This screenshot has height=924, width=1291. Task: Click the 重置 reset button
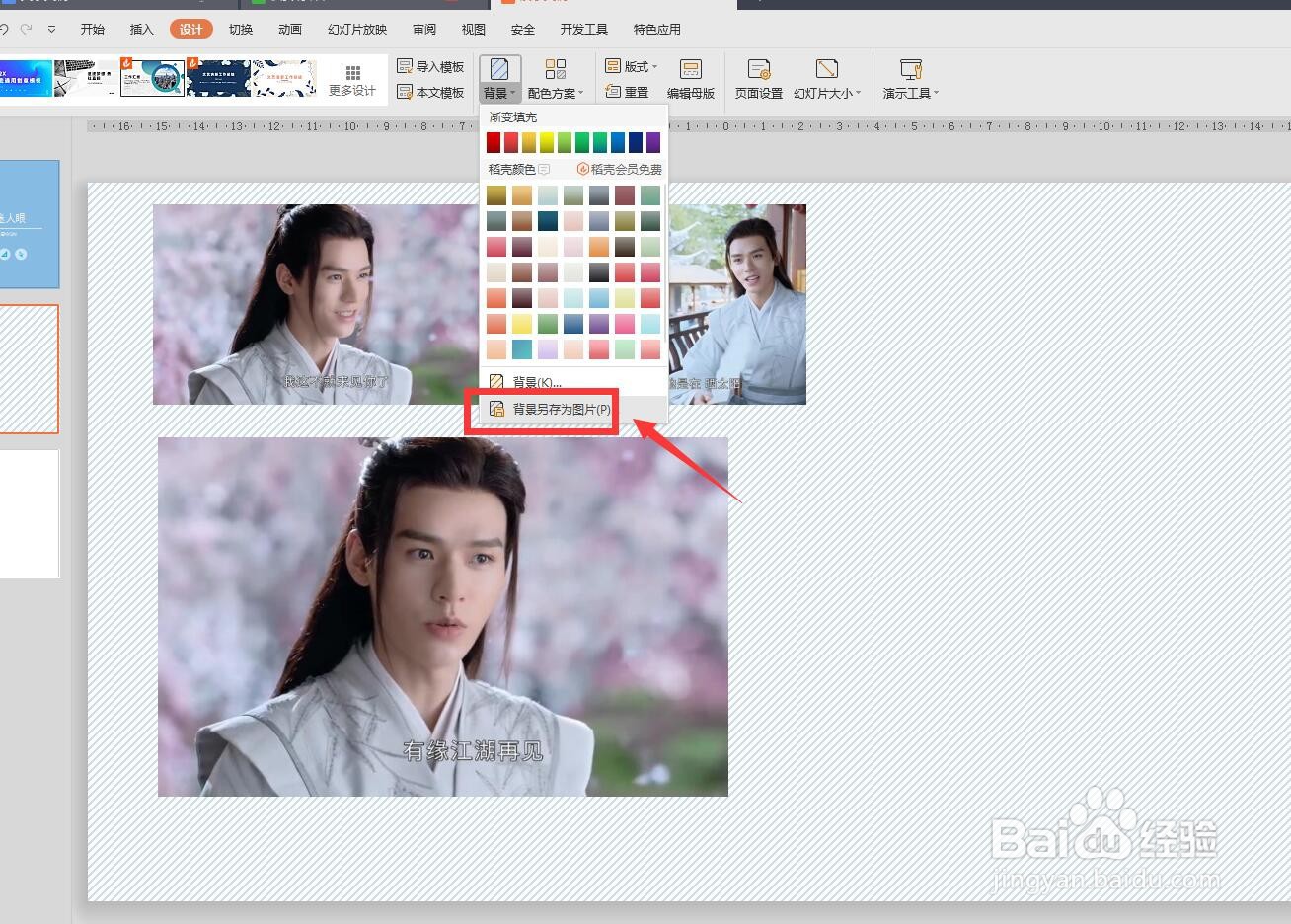(627, 92)
